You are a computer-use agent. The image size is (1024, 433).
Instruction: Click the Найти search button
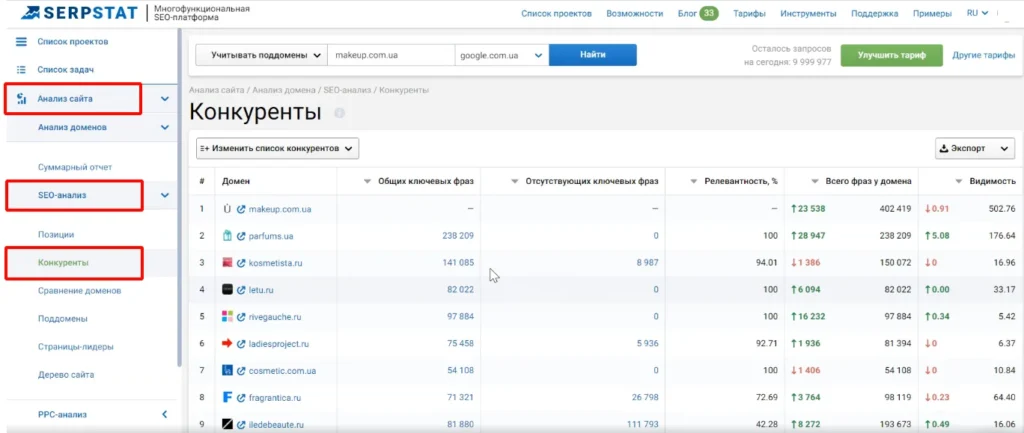[x=593, y=56]
